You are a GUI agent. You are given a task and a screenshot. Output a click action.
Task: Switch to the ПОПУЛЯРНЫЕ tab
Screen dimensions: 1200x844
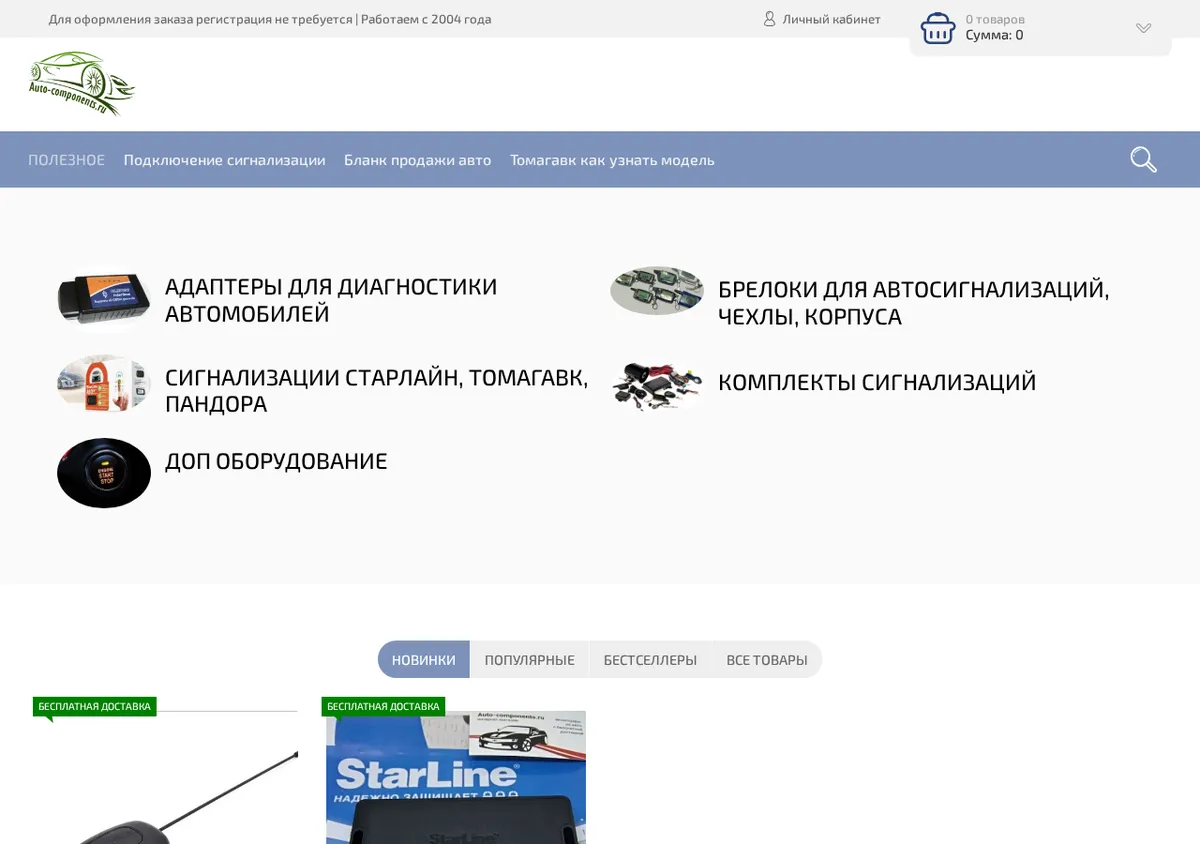tap(529, 660)
